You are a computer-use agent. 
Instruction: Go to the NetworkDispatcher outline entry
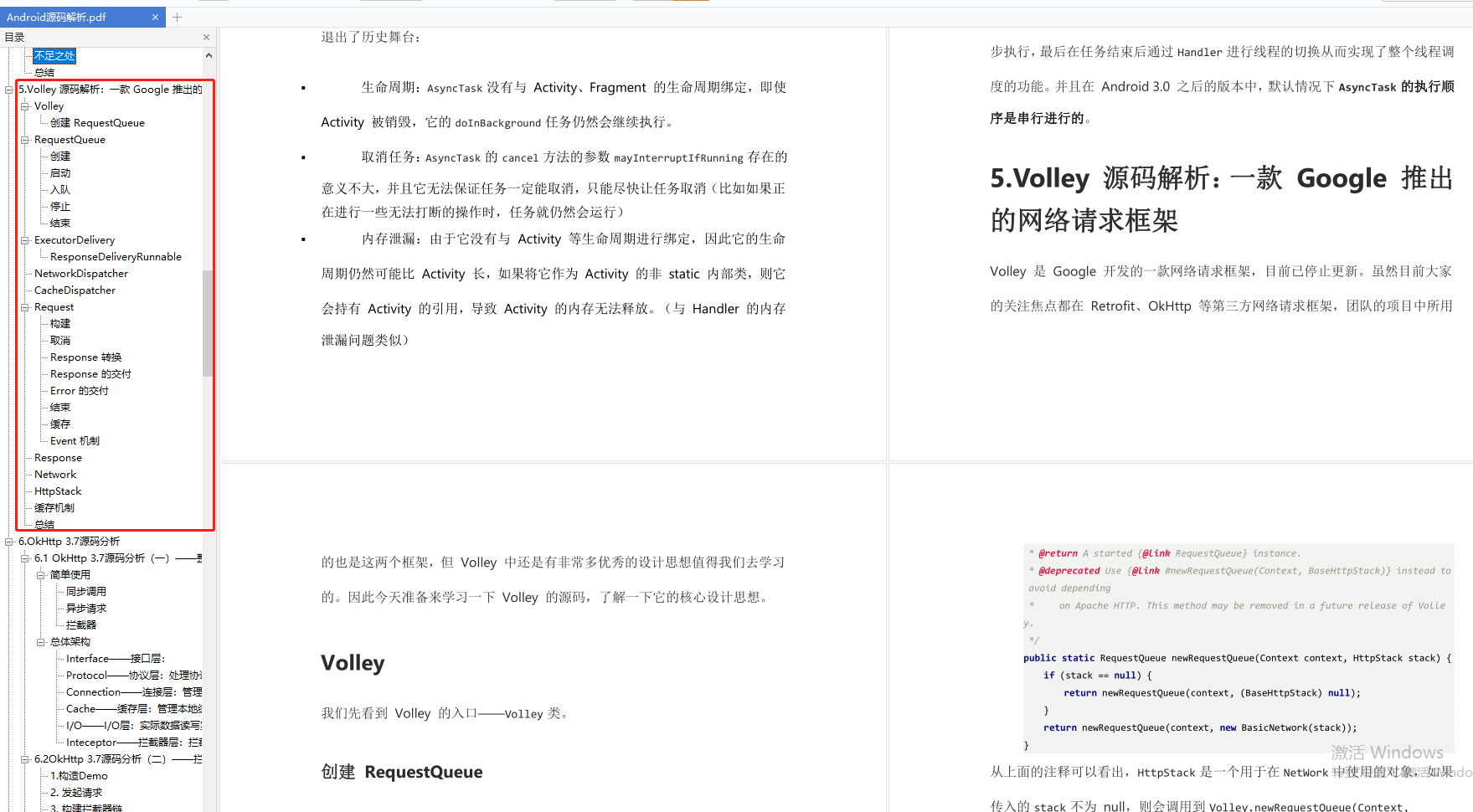coord(81,274)
